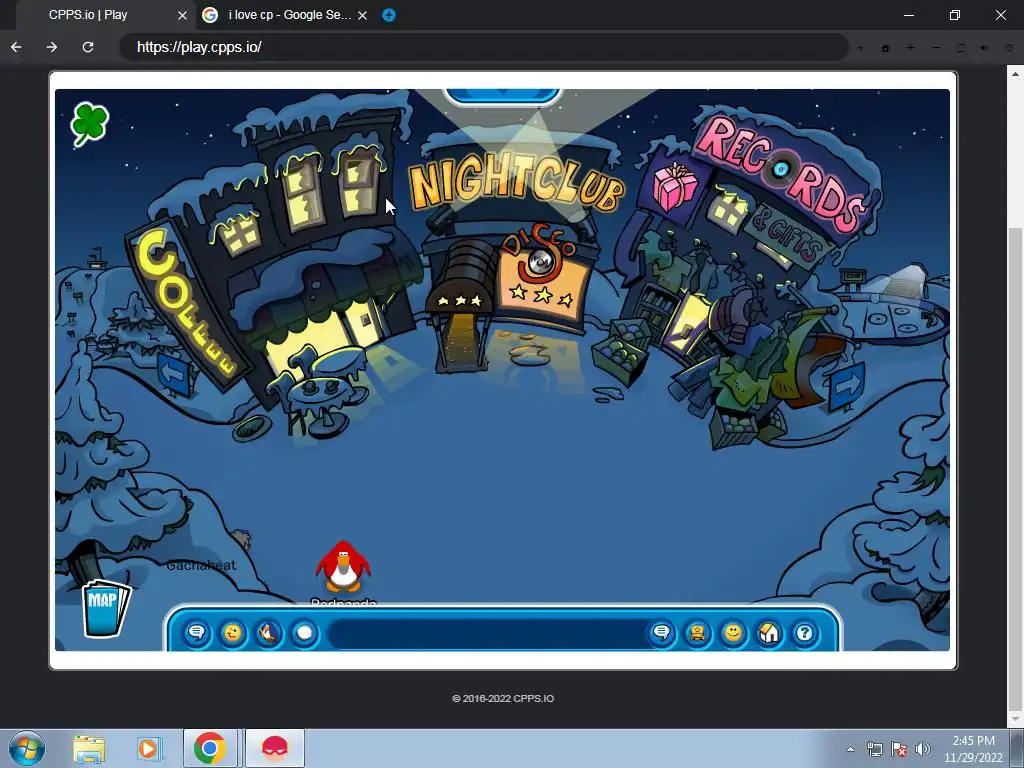Open the red mask app in taskbar

[275, 748]
